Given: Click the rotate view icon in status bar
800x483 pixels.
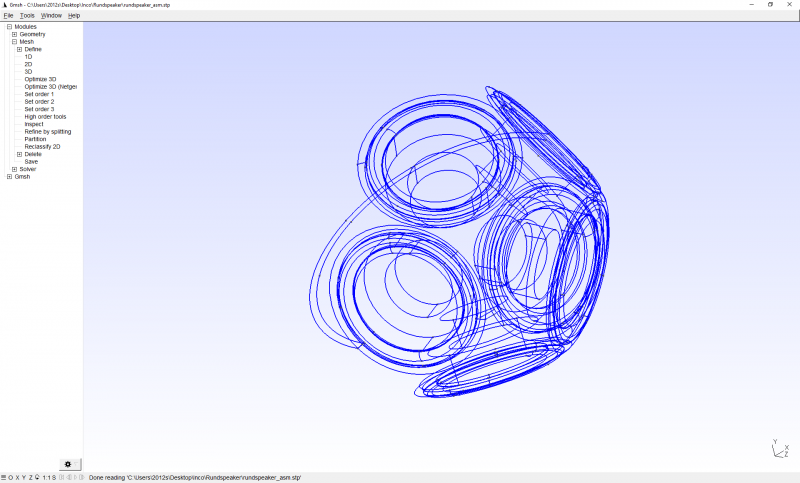Looking at the screenshot, I should 37,478.
